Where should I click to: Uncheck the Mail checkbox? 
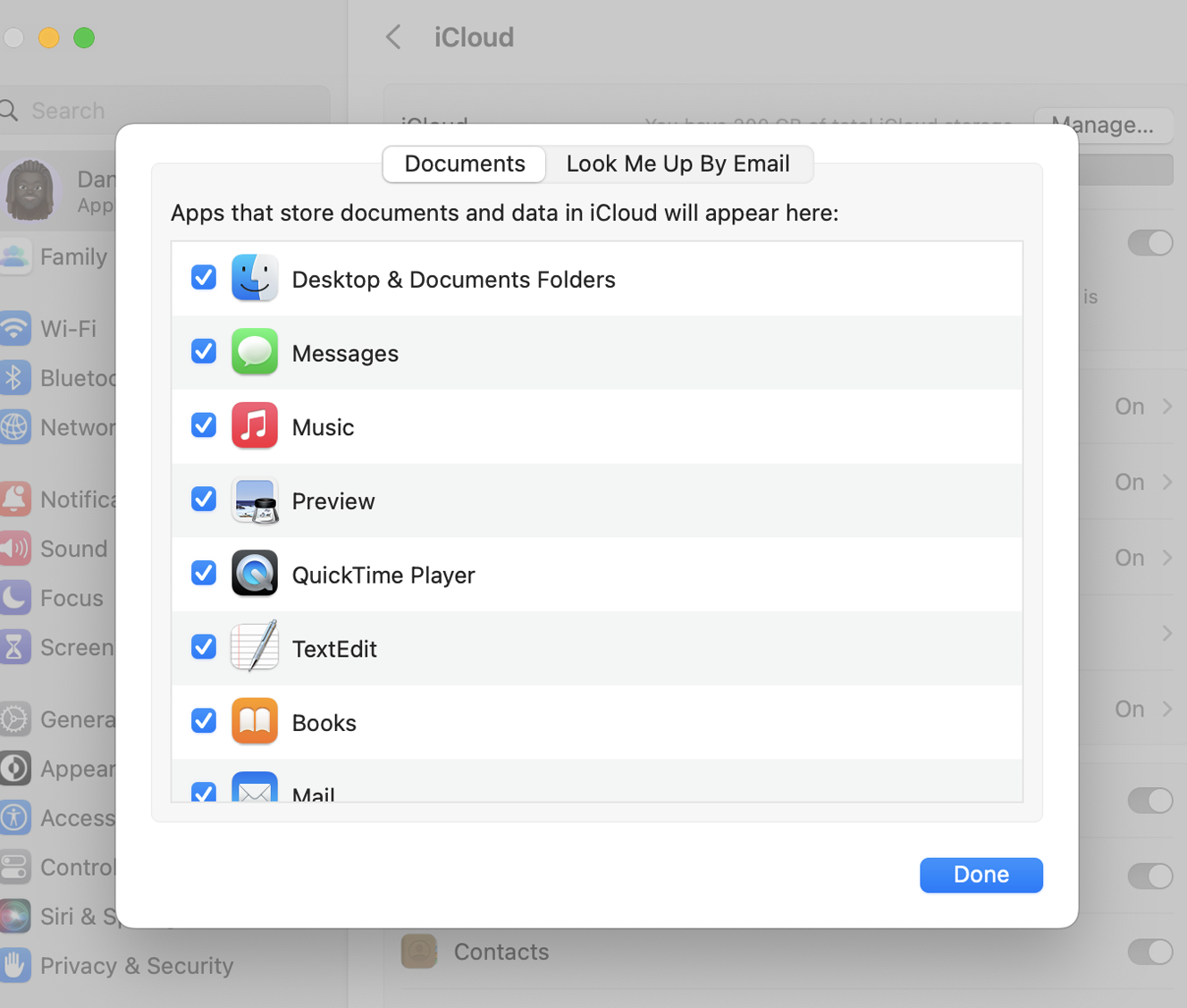(x=204, y=792)
